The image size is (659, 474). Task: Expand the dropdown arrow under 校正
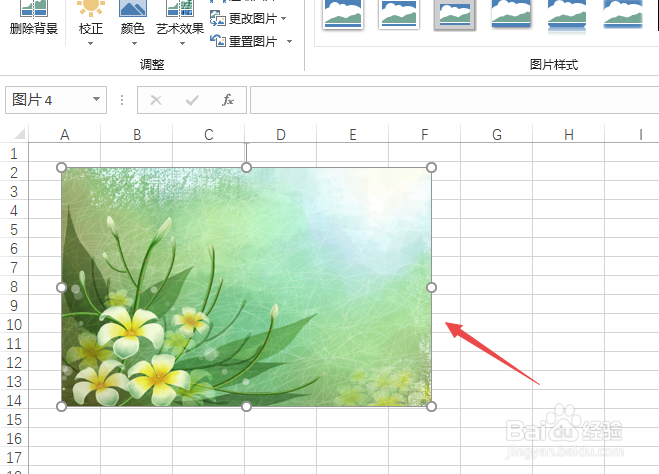[x=90, y=43]
